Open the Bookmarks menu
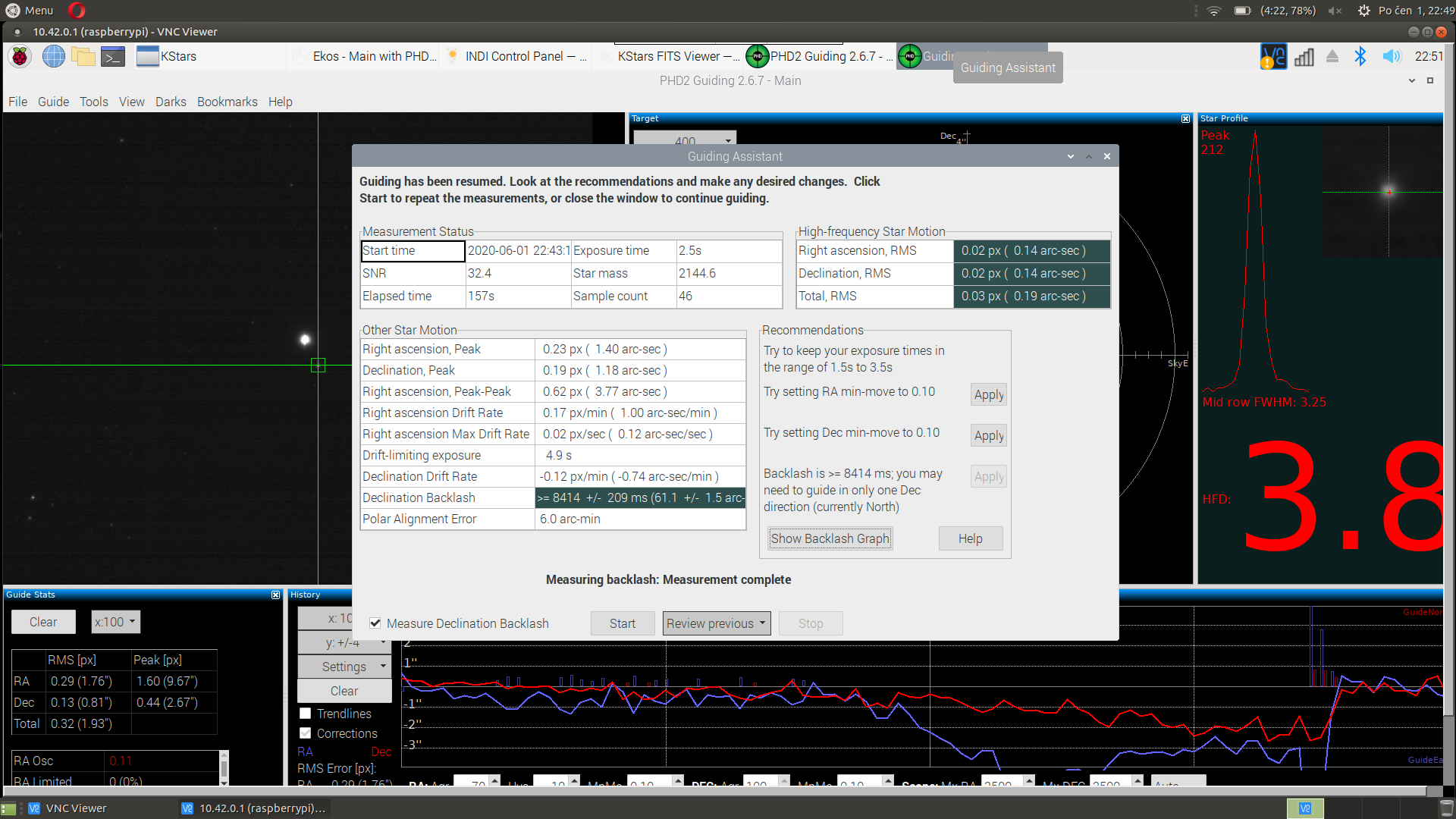Screen dimensions: 1456x819 (227, 102)
